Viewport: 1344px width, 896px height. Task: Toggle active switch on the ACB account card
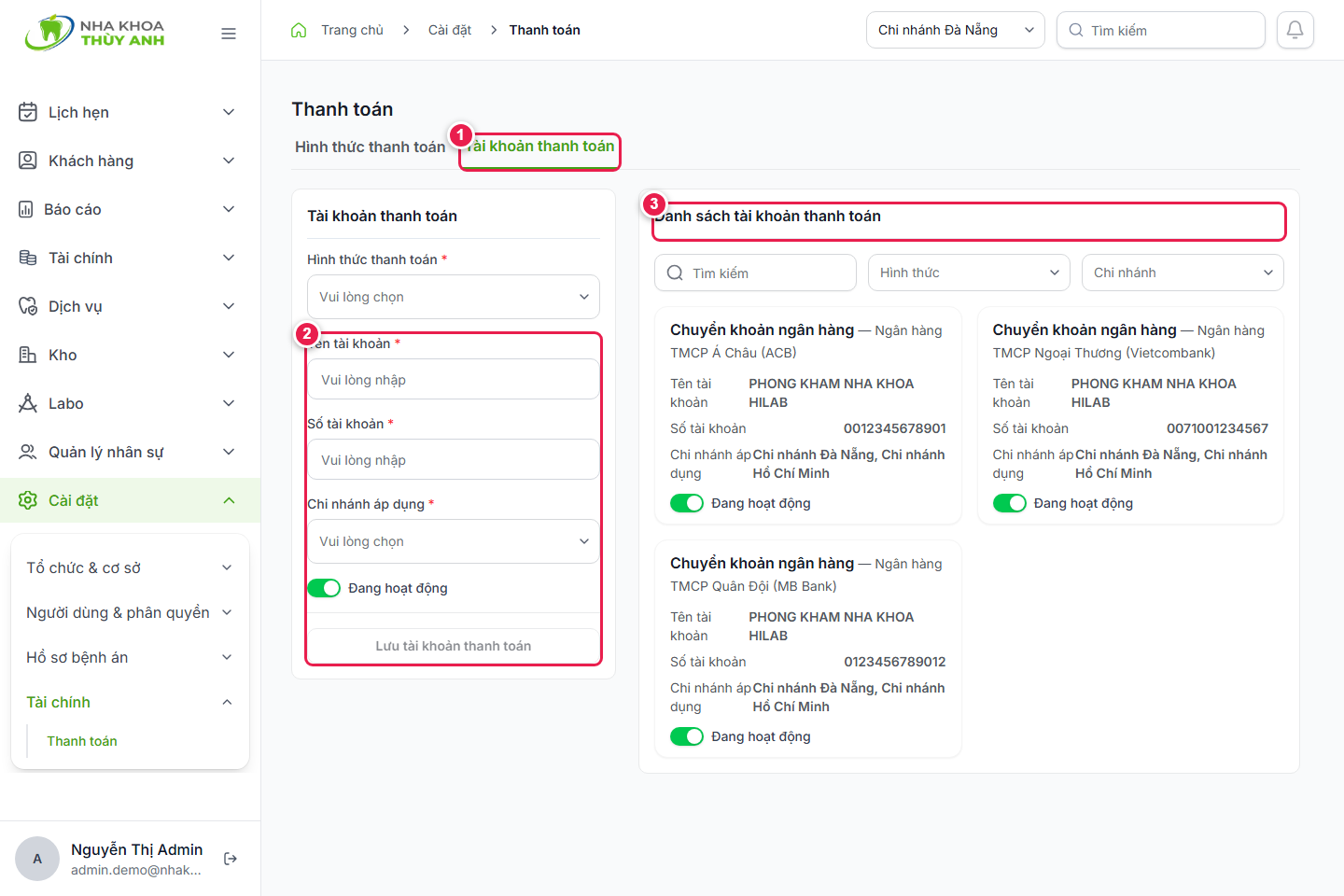(687, 503)
